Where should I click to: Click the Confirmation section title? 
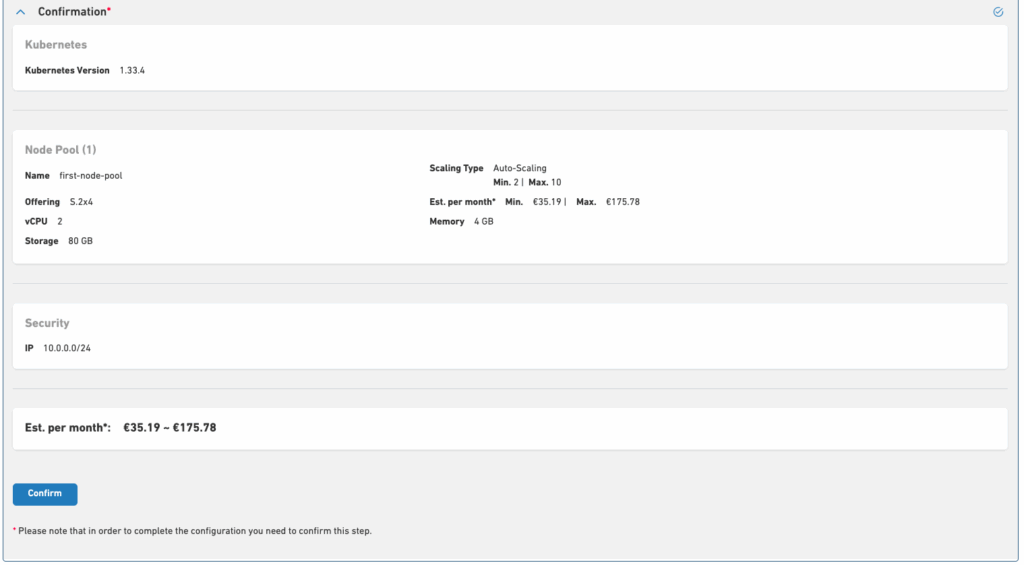pos(73,12)
